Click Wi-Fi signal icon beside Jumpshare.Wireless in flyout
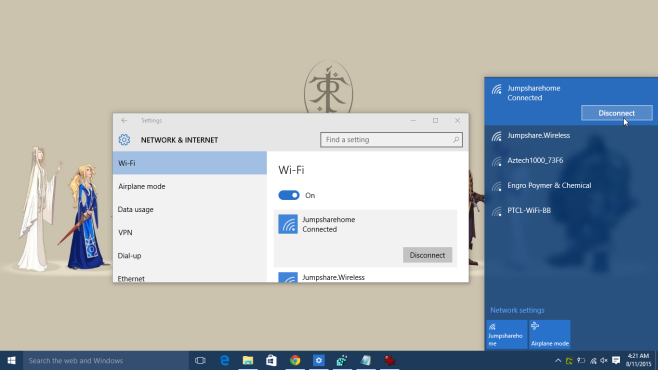Screen dimensions: 658x370 pos(497,136)
